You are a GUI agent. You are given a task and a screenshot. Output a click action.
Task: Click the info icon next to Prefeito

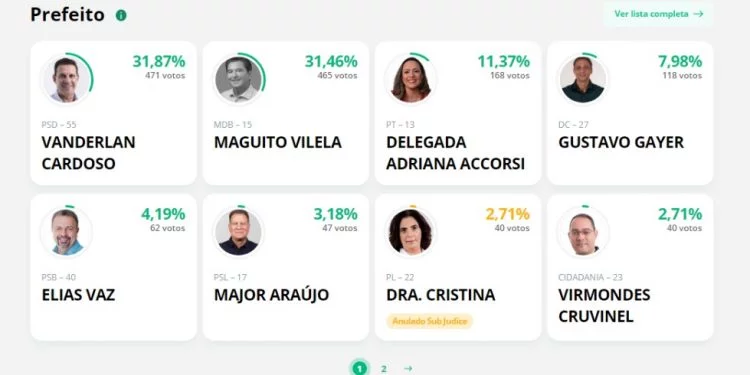tap(121, 15)
